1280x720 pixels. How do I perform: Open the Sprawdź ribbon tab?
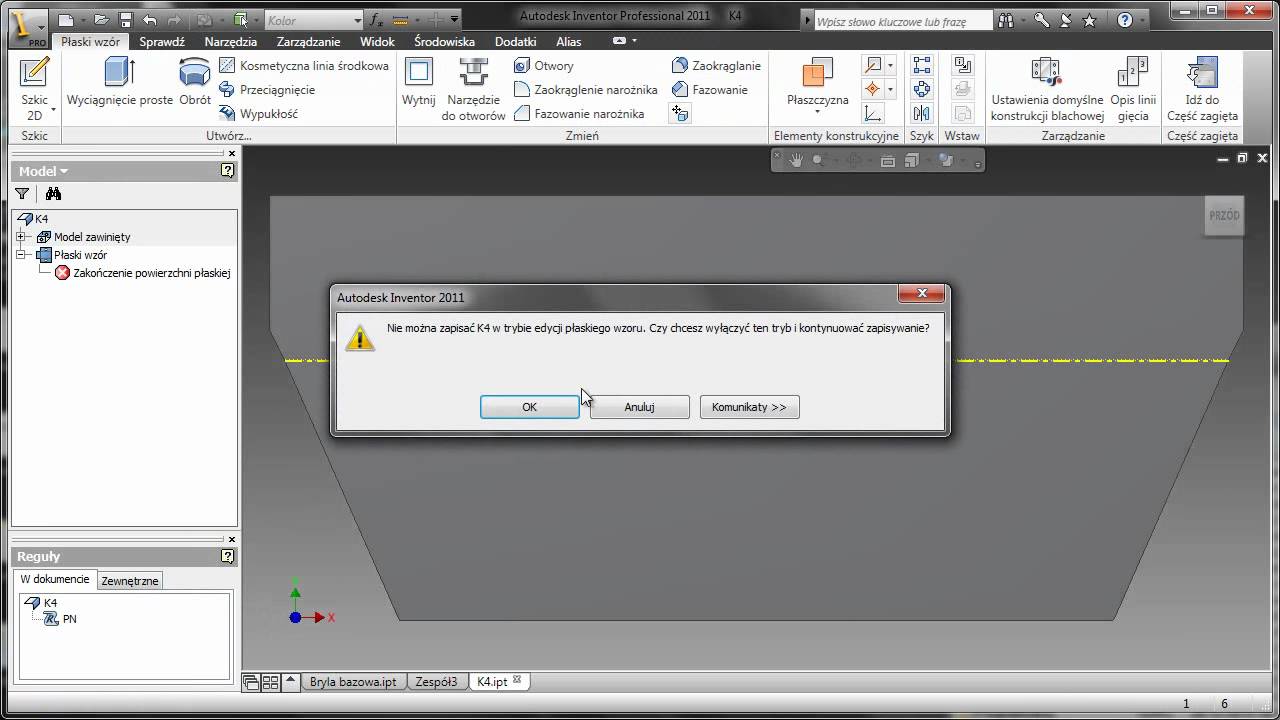pos(162,42)
